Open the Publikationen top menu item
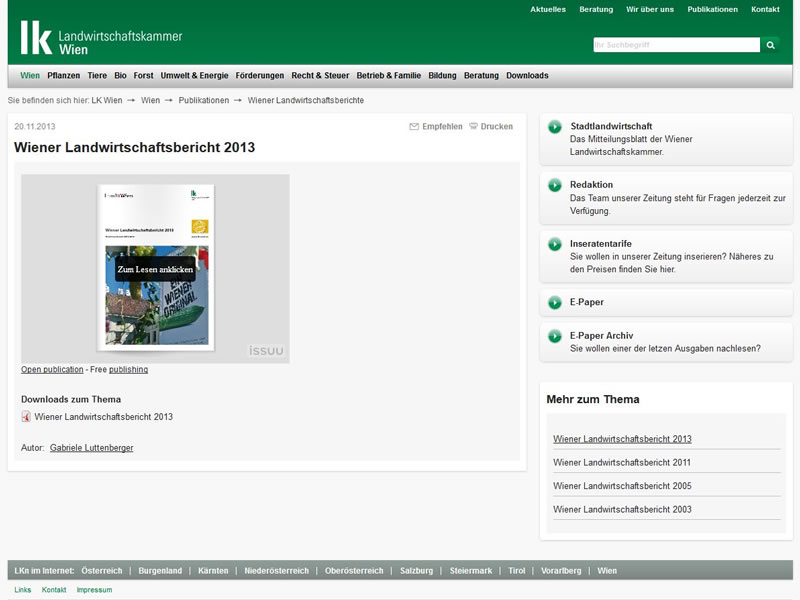Viewport: 800px width, 600px height. coord(712,10)
